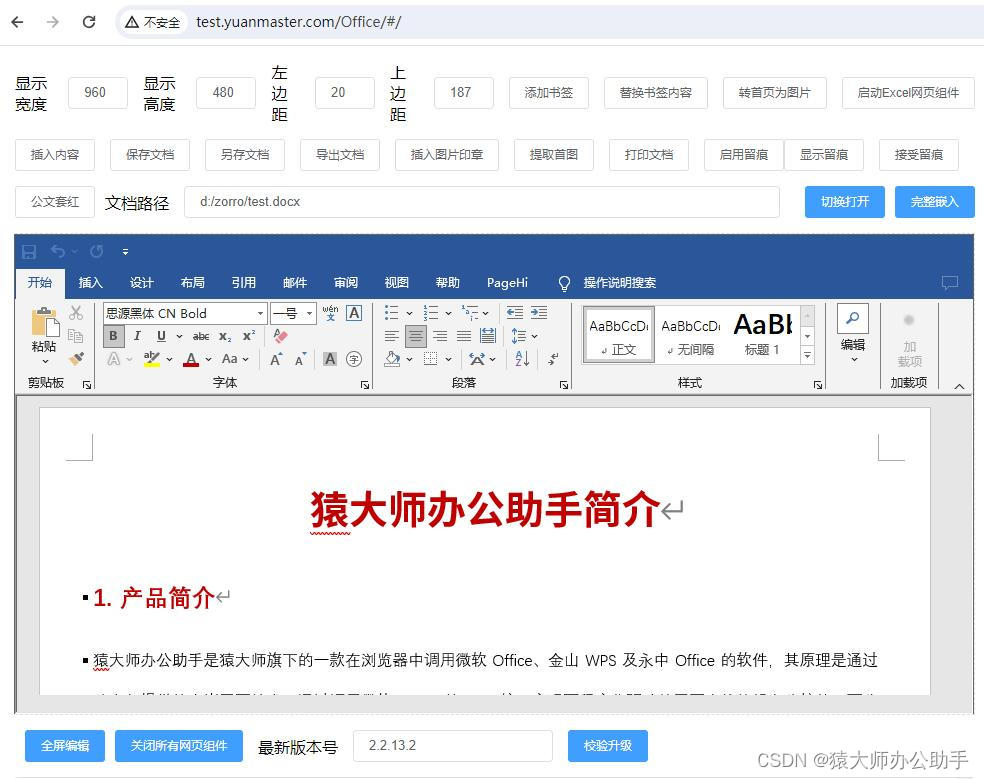The height and width of the screenshot is (779, 984).
Task: Apply paragraph shading paint bucket color
Action: pyautogui.click(x=392, y=359)
